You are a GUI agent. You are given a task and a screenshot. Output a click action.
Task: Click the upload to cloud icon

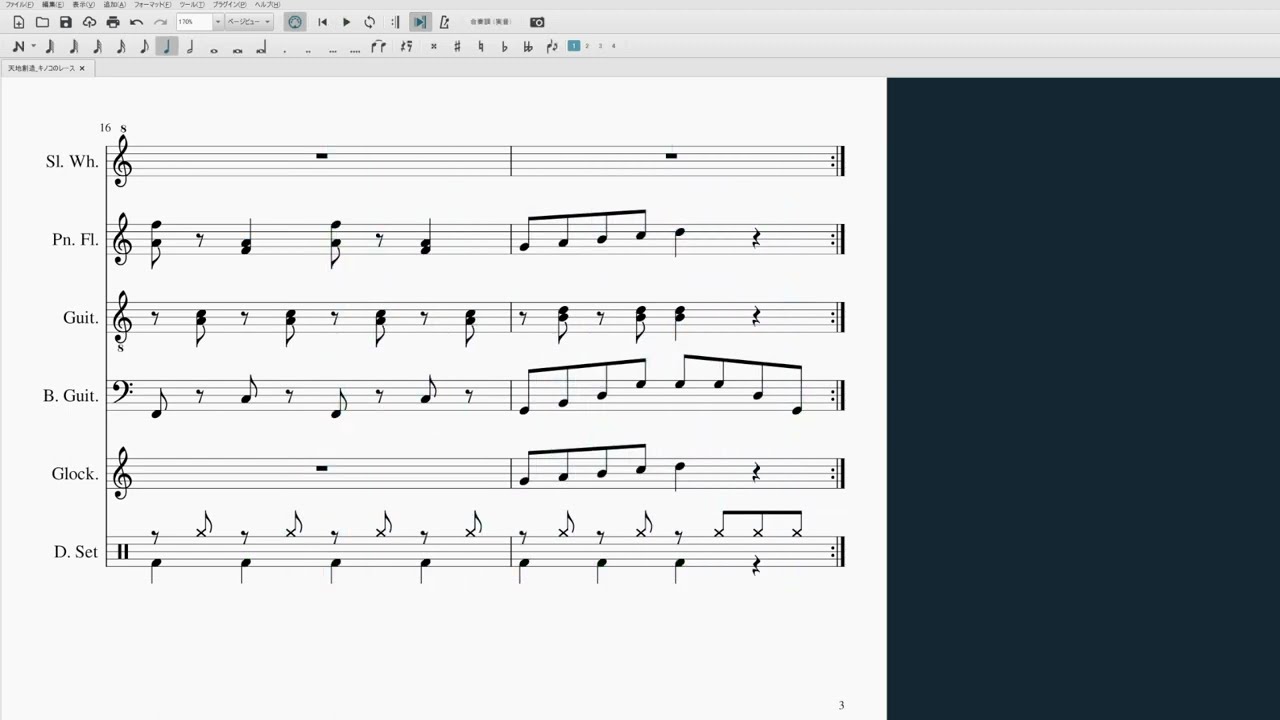pyautogui.click(x=89, y=22)
